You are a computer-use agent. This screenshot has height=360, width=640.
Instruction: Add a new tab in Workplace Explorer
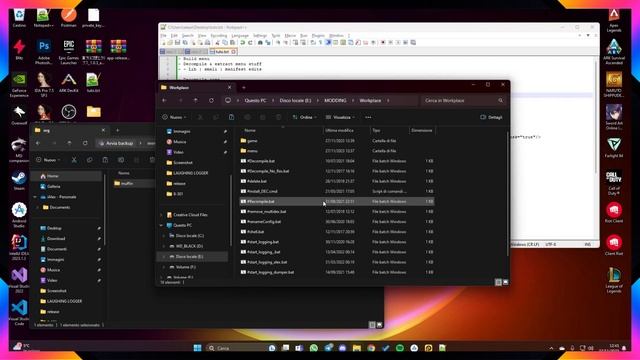pyautogui.click(x=244, y=87)
